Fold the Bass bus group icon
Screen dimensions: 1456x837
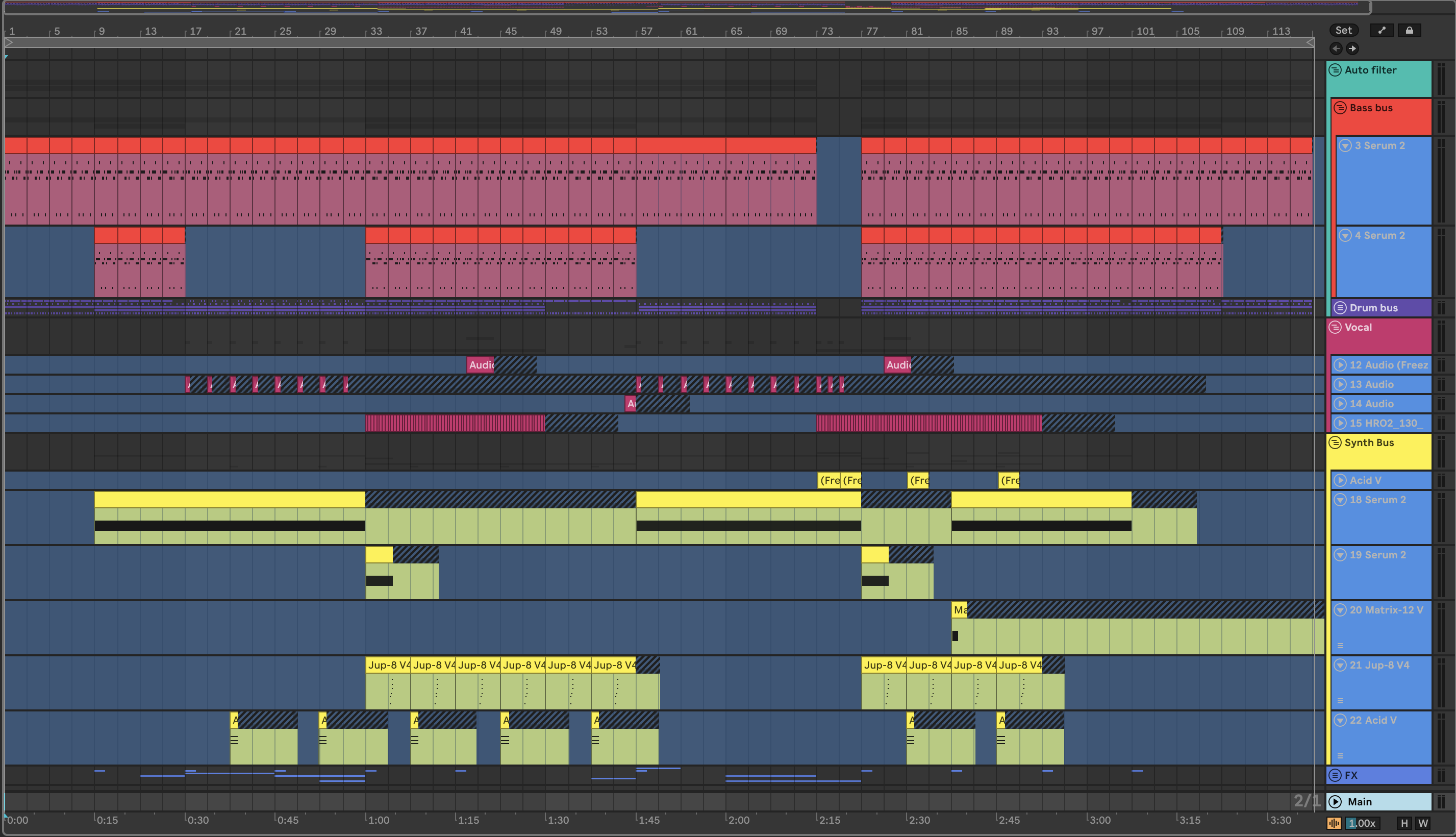pos(1341,108)
